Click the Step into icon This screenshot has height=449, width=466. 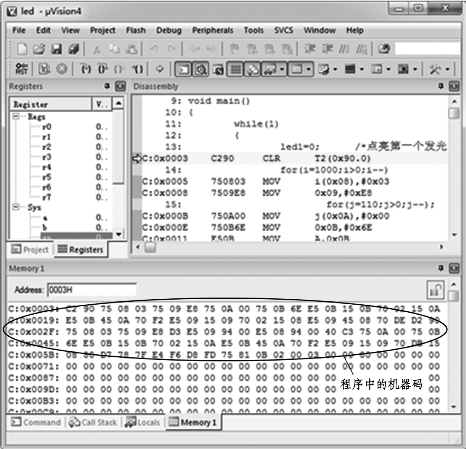point(86,69)
